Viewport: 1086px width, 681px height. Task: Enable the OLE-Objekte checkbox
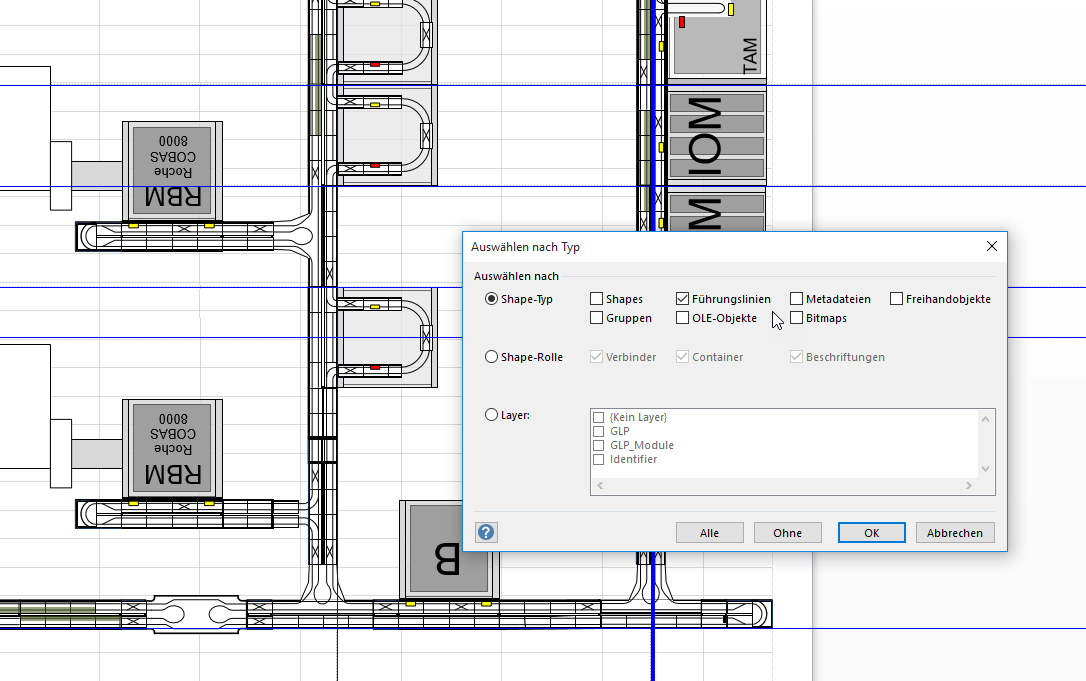pos(682,318)
